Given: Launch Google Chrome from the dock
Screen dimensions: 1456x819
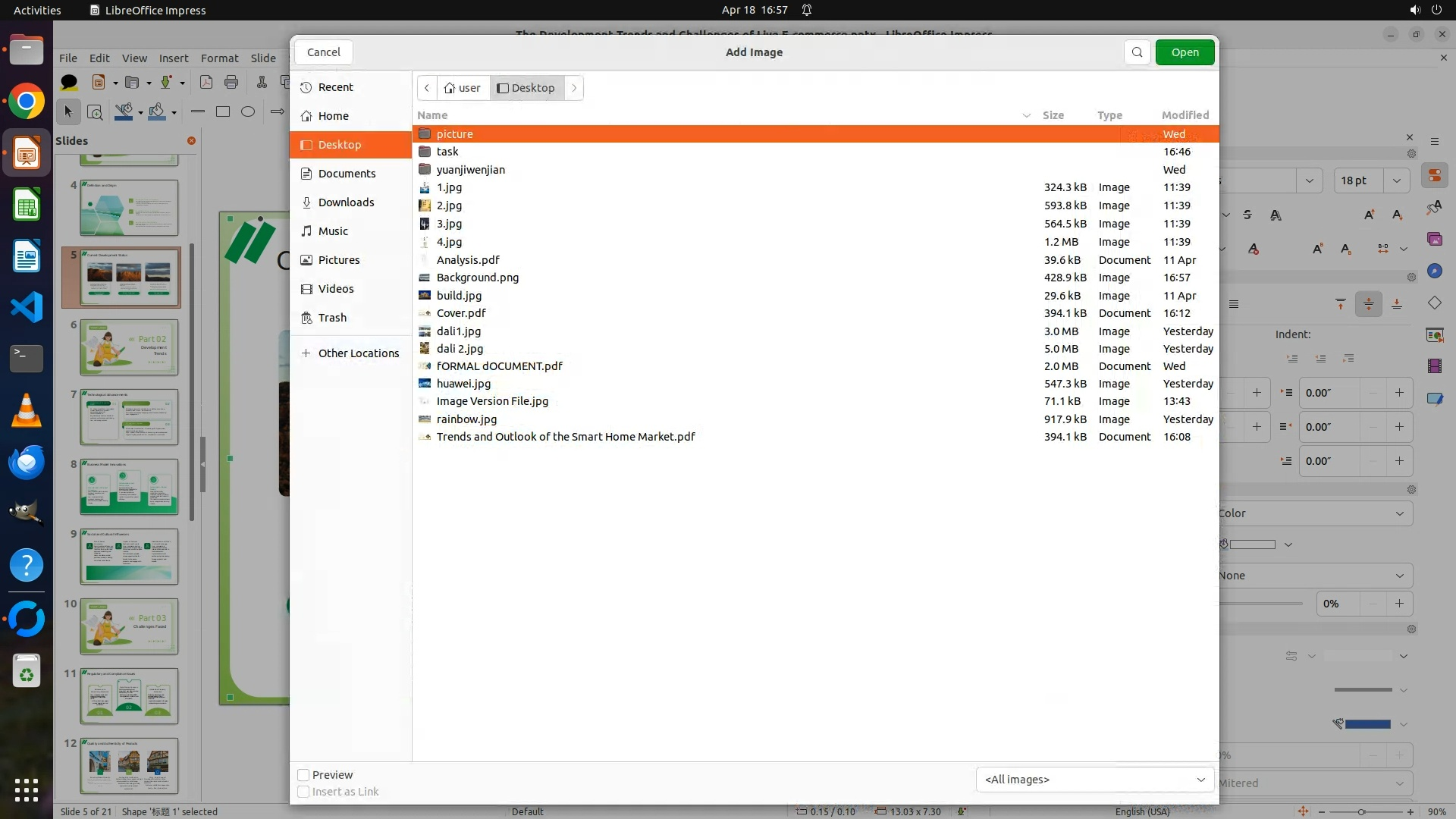Looking at the screenshot, I should tap(27, 102).
